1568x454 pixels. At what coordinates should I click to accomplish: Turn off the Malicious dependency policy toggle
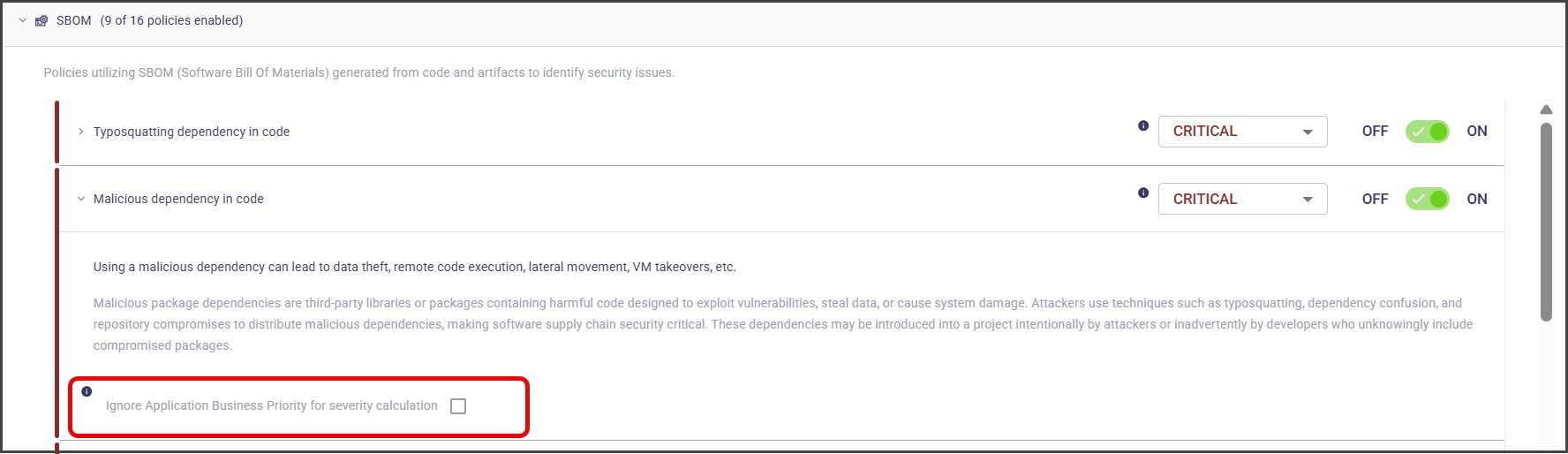click(x=1427, y=199)
